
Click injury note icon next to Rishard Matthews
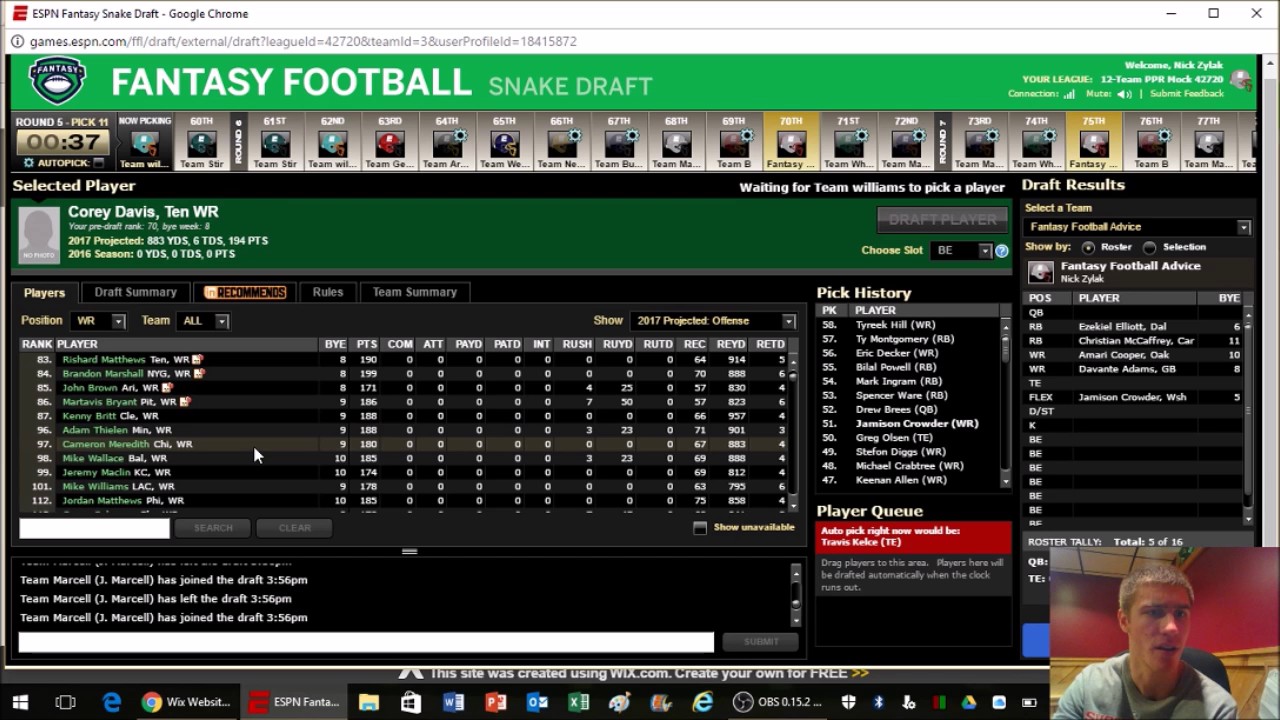point(198,359)
